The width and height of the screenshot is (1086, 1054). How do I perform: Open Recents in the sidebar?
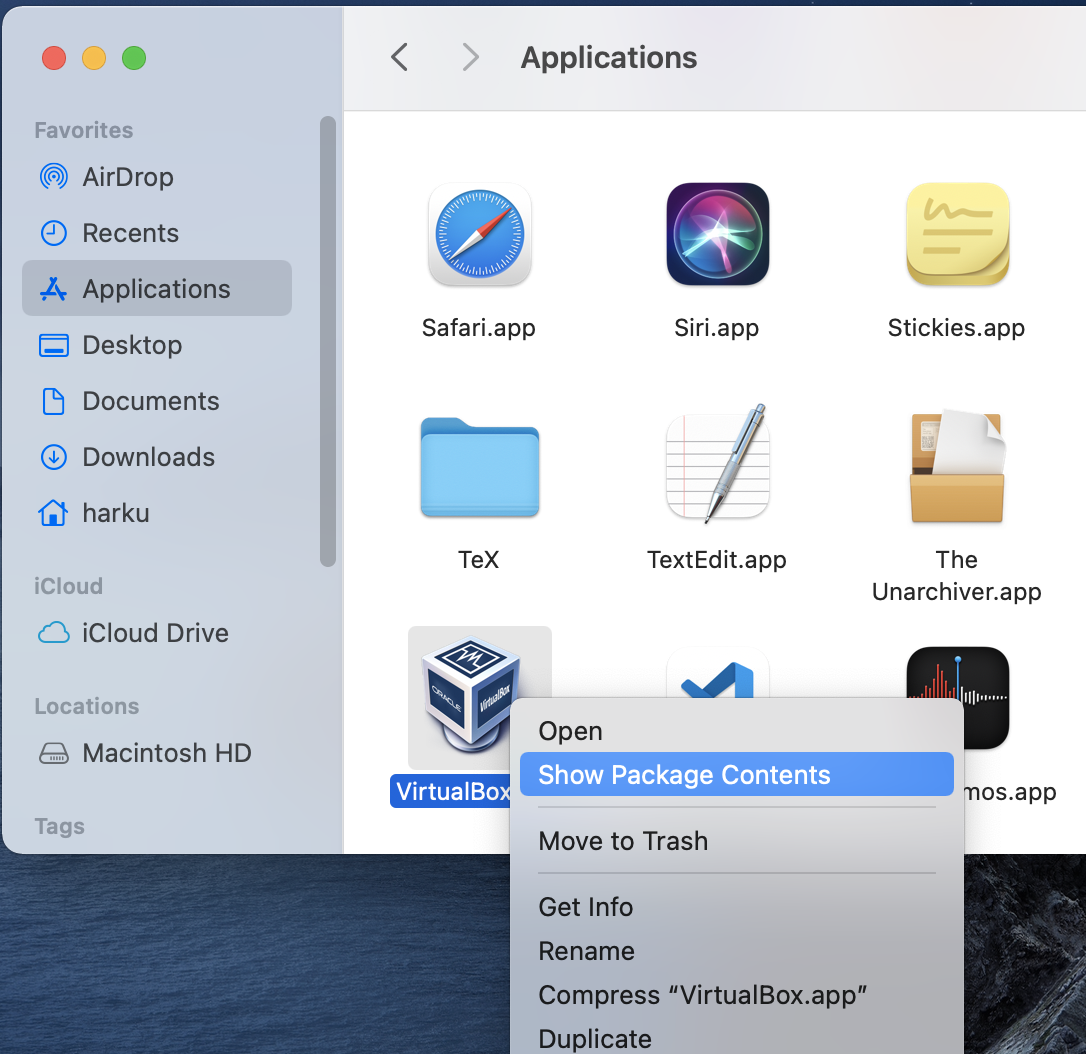point(157,233)
